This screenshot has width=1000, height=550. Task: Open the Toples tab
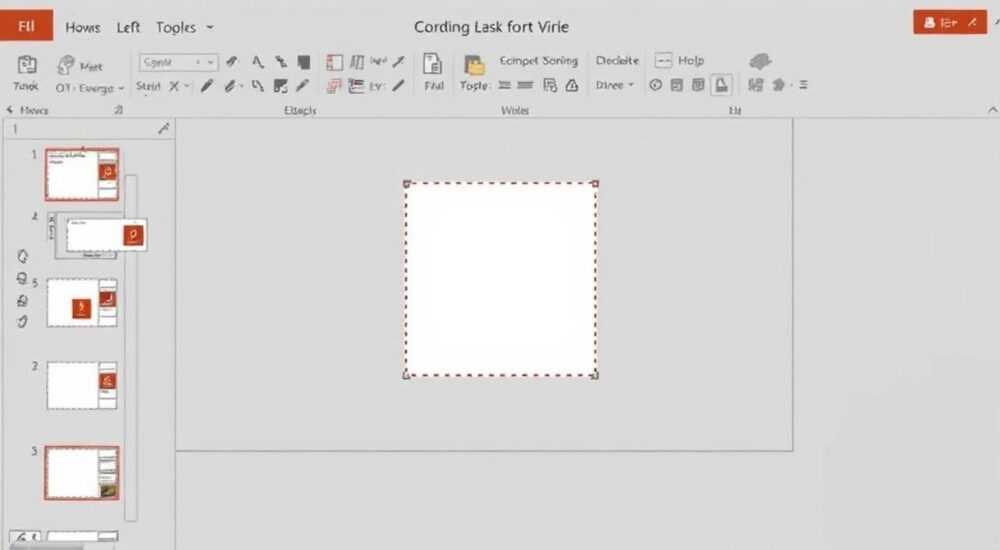(176, 27)
